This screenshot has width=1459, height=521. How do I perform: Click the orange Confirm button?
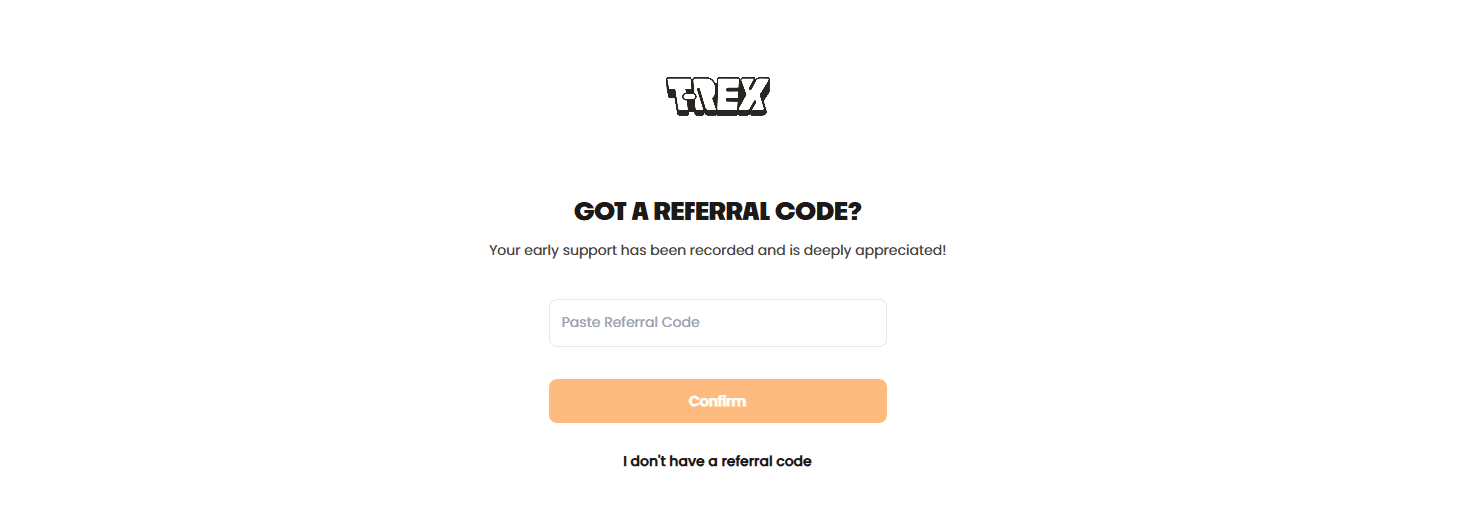tap(717, 401)
